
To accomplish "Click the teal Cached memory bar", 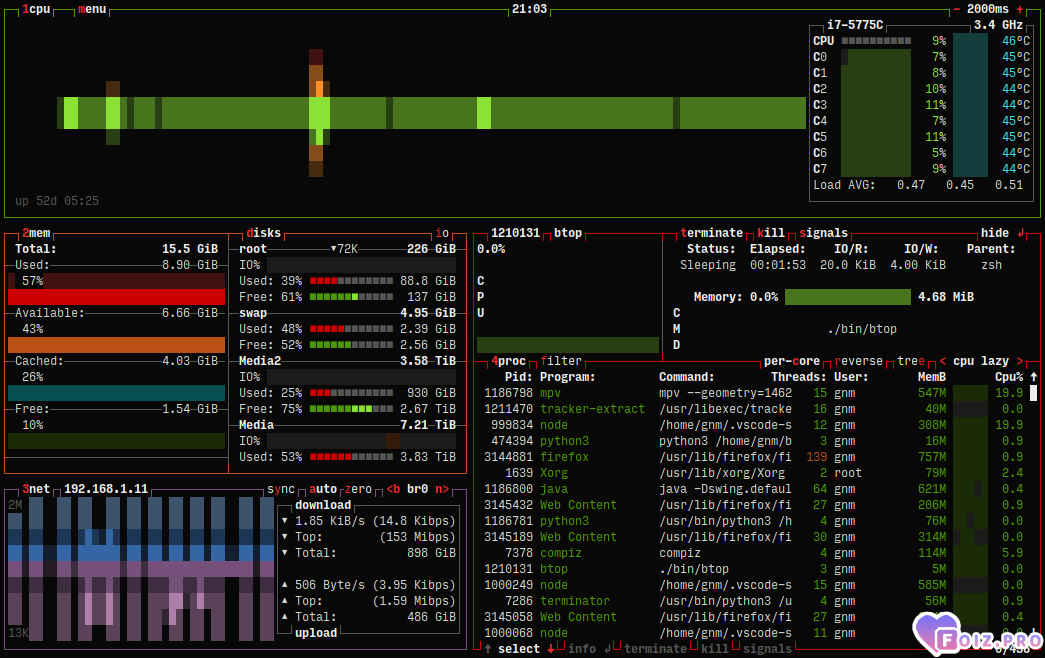I will click(117, 393).
